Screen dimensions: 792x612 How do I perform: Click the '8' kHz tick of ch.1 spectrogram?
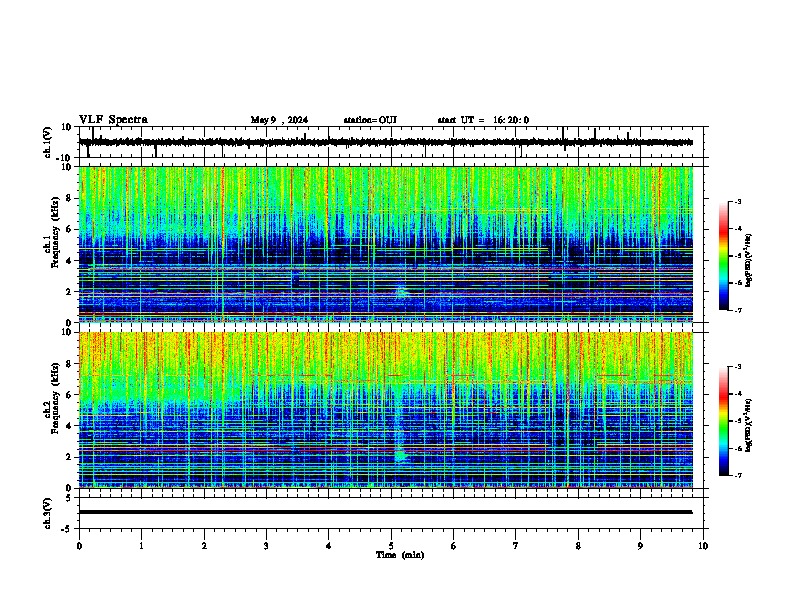coord(70,198)
